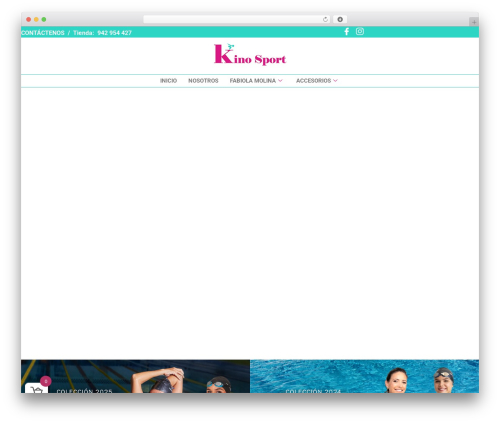Screen dimensions: 500x423
Task: Click the browser reader icon beside address bar
Action: 340,20
